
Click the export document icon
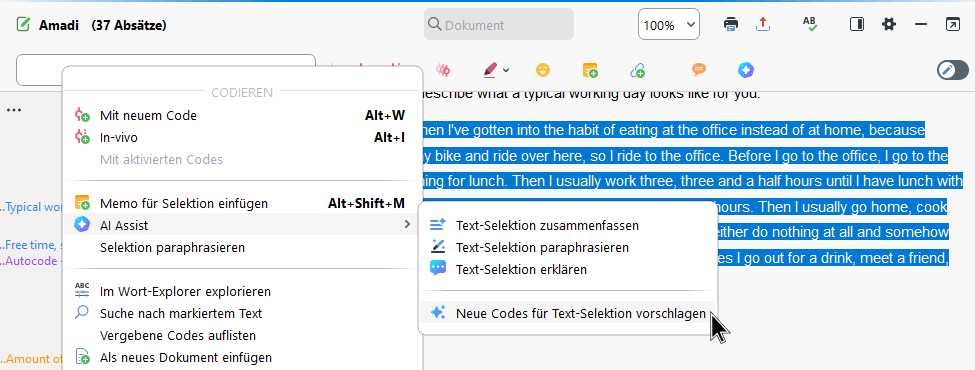click(x=763, y=25)
